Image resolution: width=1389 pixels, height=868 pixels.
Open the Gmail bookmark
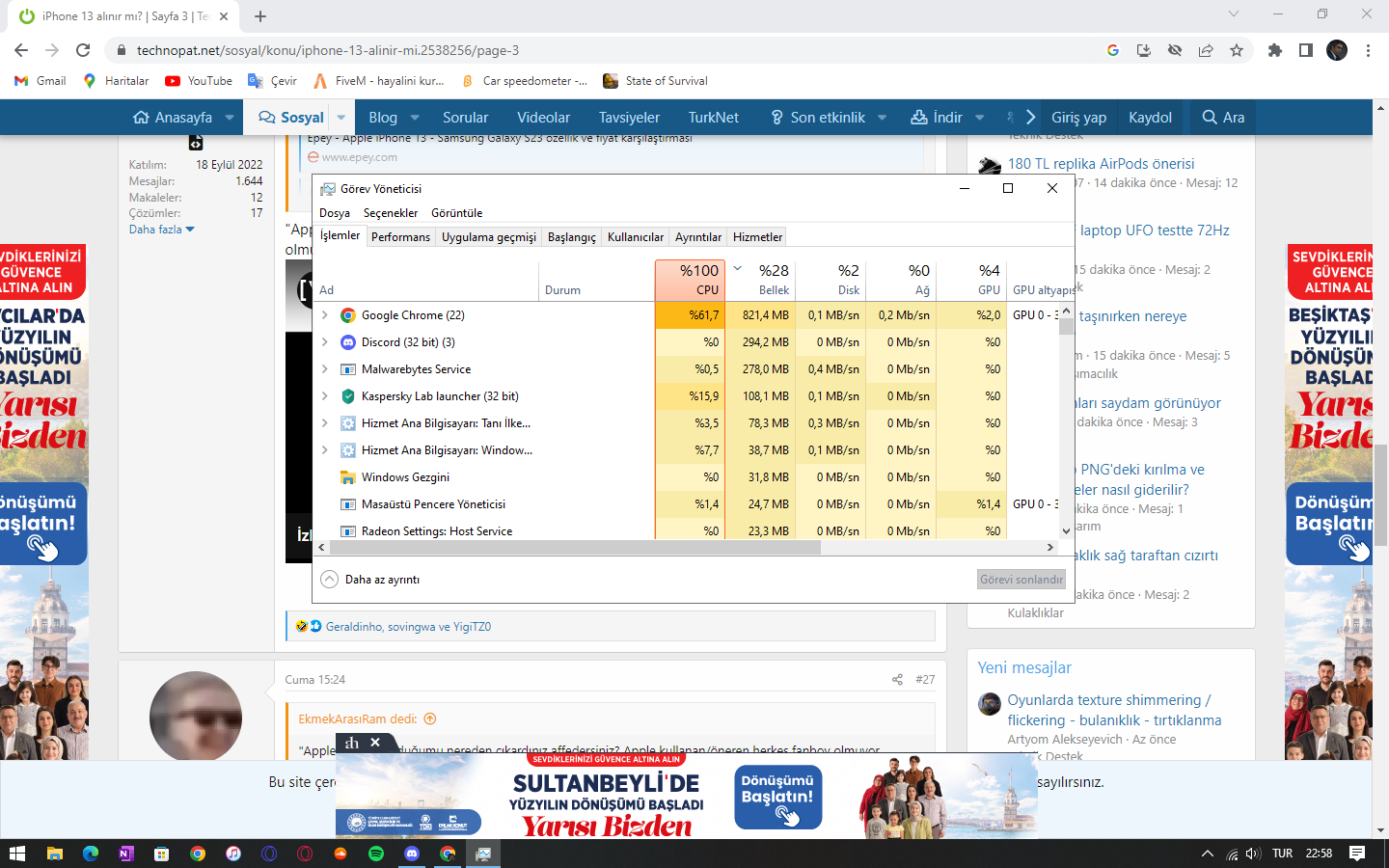(41, 81)
